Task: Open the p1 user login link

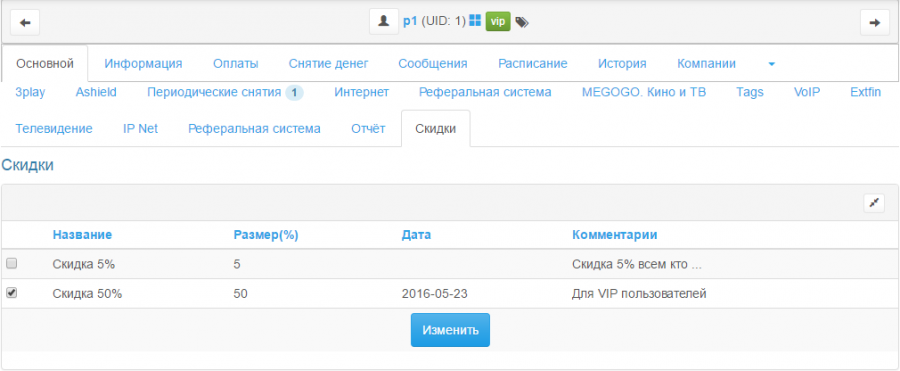Action: pos(410,22)
